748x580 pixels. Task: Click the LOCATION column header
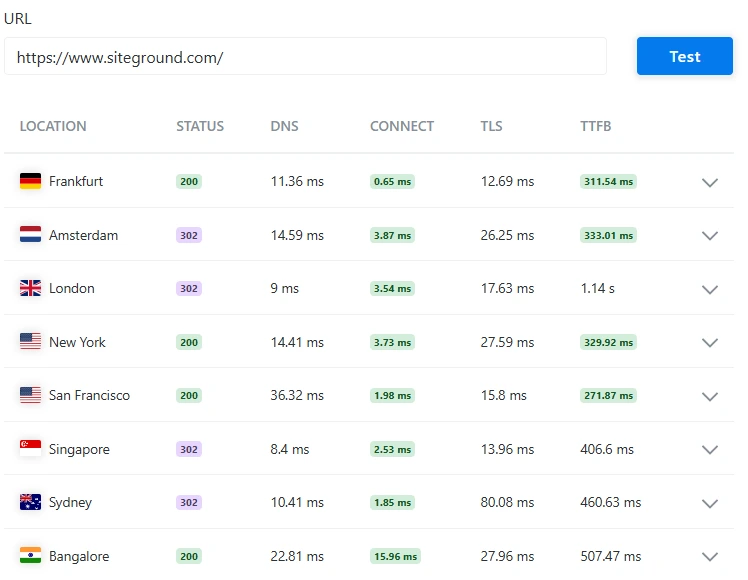[x=53, y=126]
